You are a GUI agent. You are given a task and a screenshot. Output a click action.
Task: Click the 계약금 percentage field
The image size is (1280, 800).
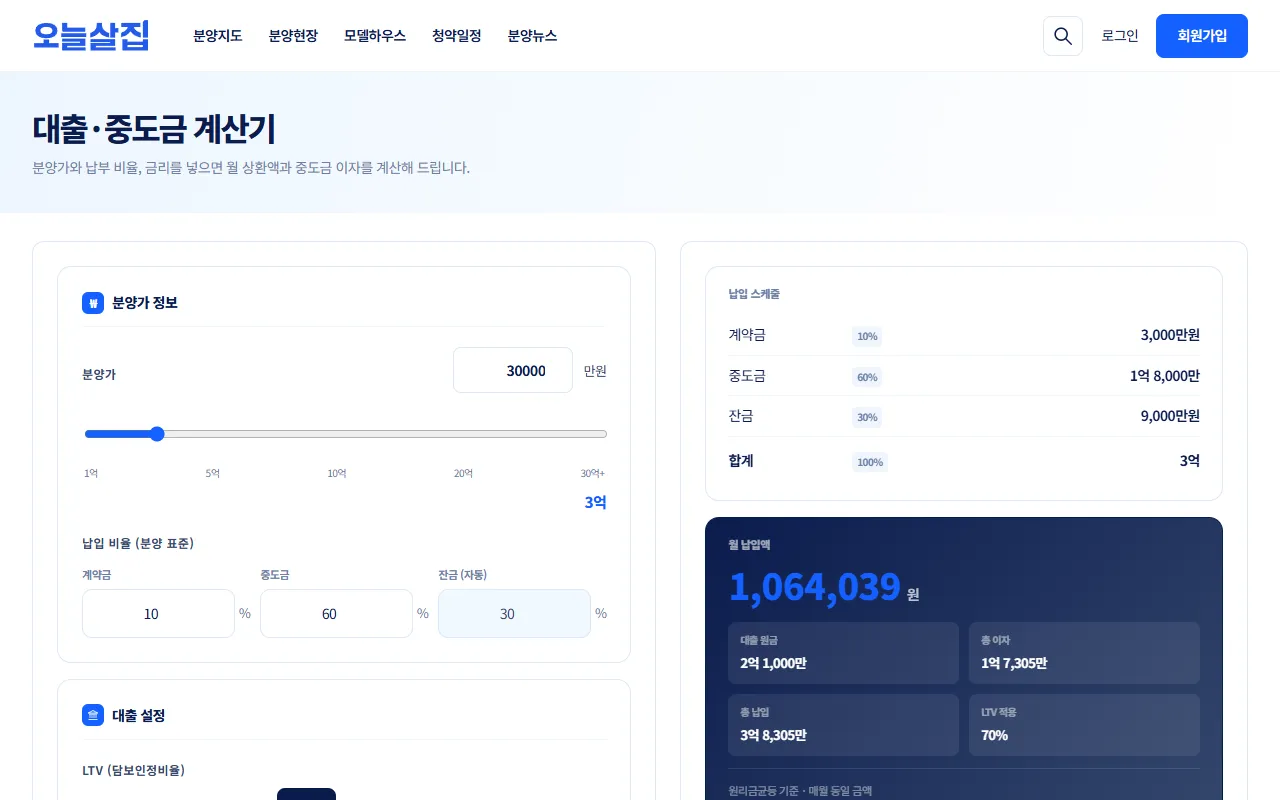click(158, 614)
